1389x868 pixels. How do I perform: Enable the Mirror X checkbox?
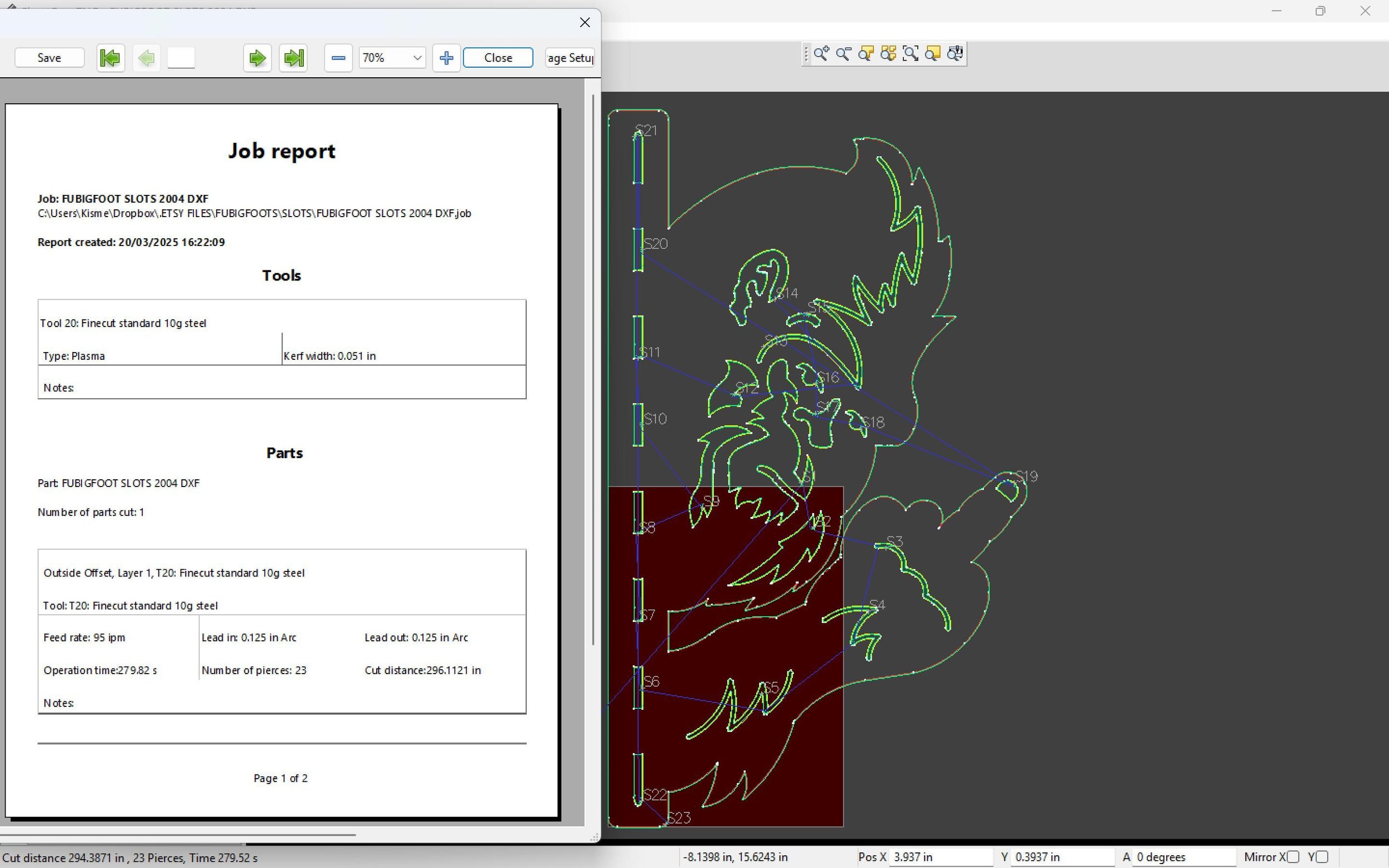pos(1292,856)
